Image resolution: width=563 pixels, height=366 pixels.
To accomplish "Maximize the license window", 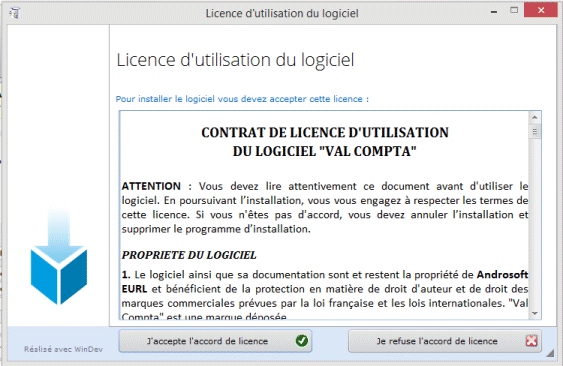I will 514,11.
